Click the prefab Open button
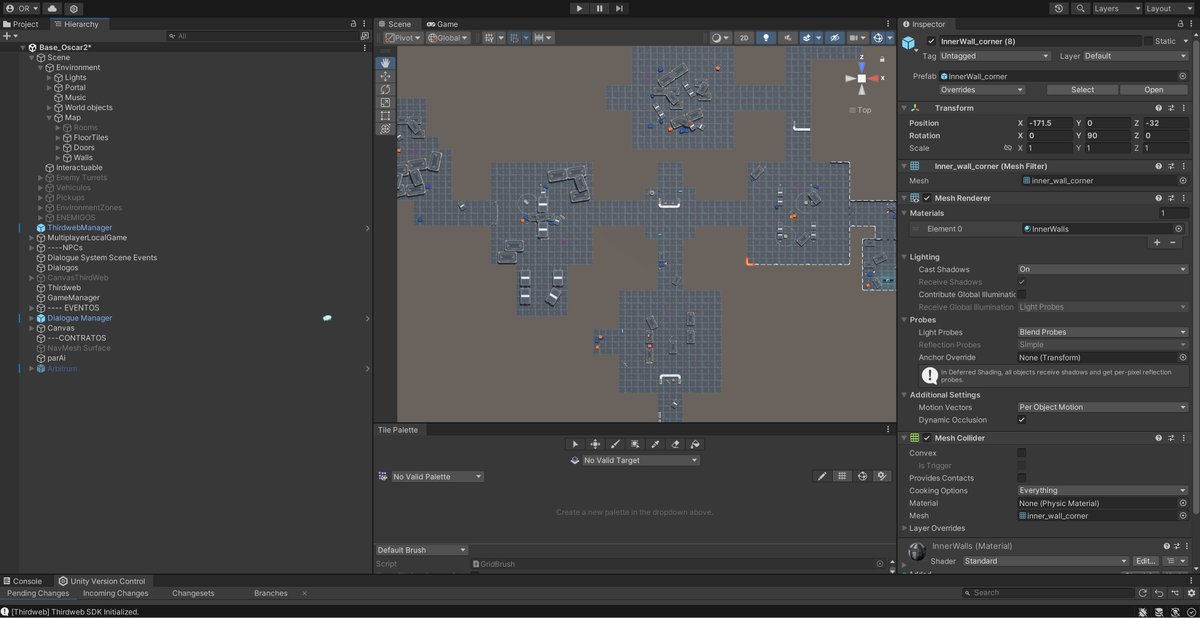The image size is (1200, 618). tap(1154, 89)
